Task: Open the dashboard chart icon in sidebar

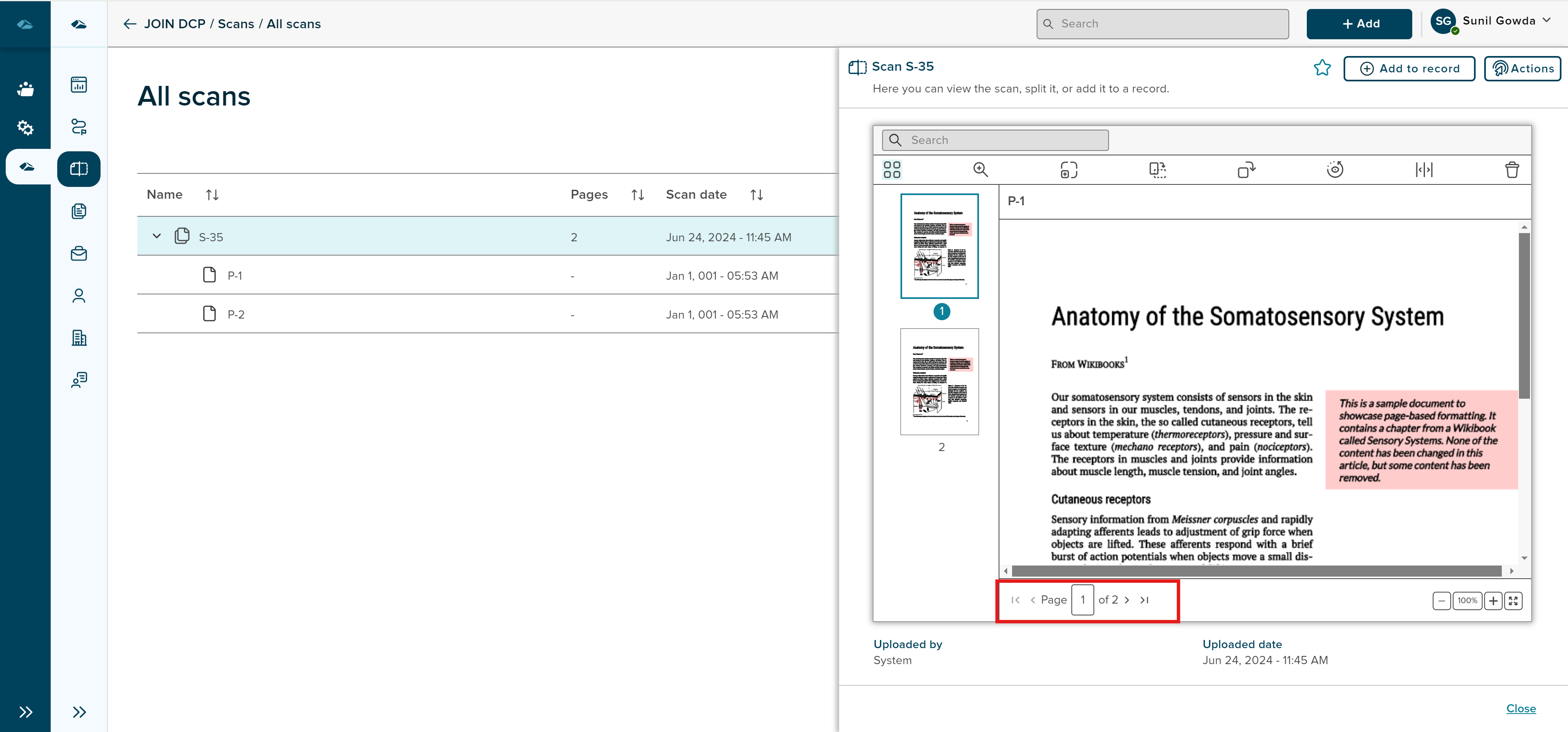Action: coord(78,85)
